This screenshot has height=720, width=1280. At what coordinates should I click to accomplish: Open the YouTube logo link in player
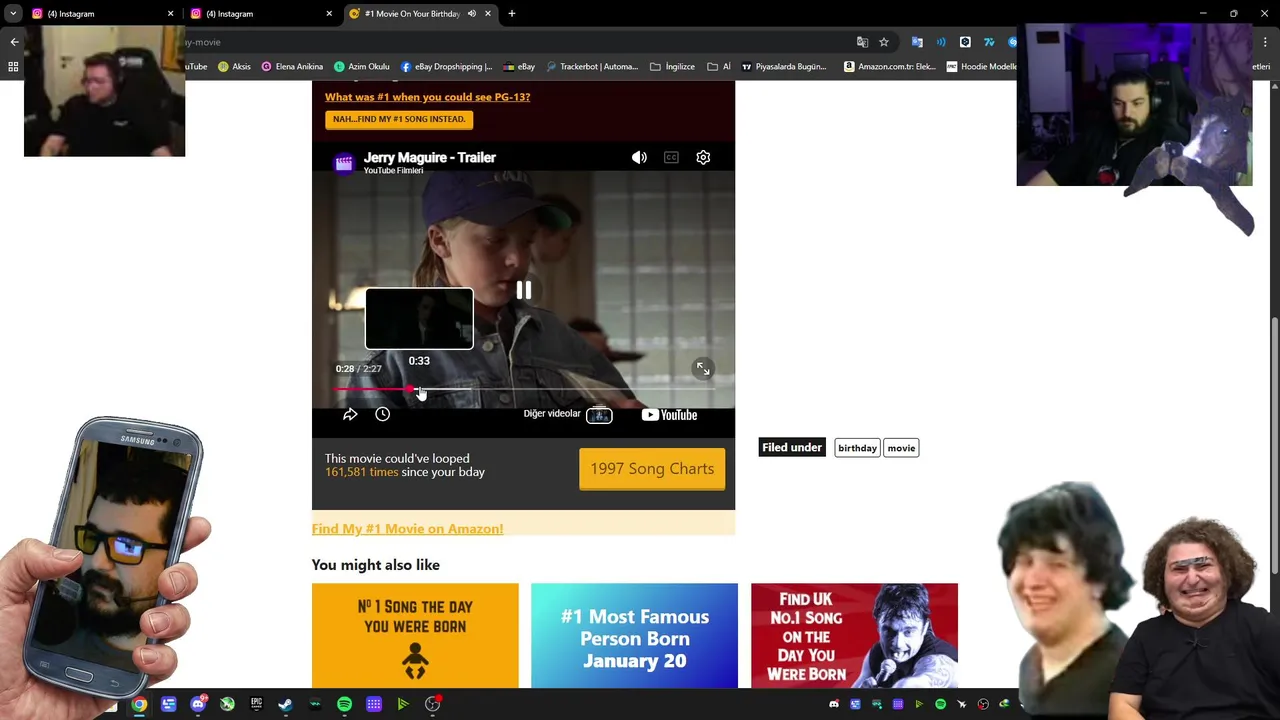[669, 414]
